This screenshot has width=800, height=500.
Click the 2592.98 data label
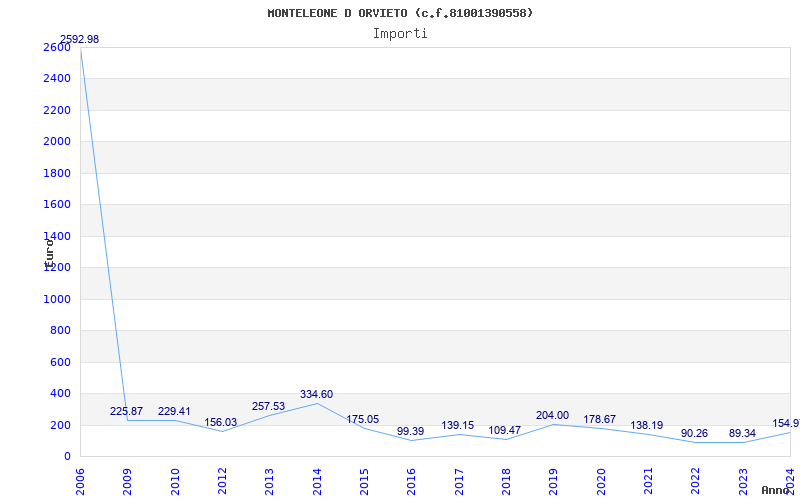(80, 39)
